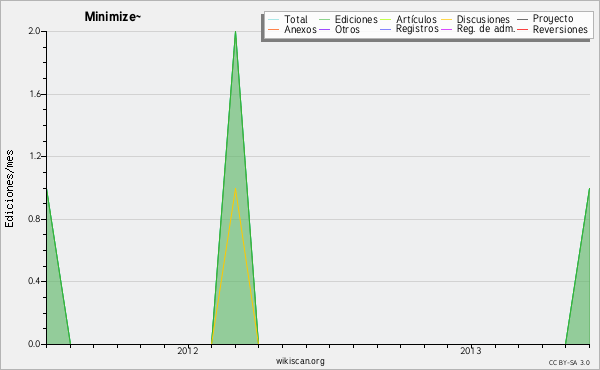Click the 2012 x-axis label
The width and height of the screenshot is (600, 370).
[x=188, y=351]
